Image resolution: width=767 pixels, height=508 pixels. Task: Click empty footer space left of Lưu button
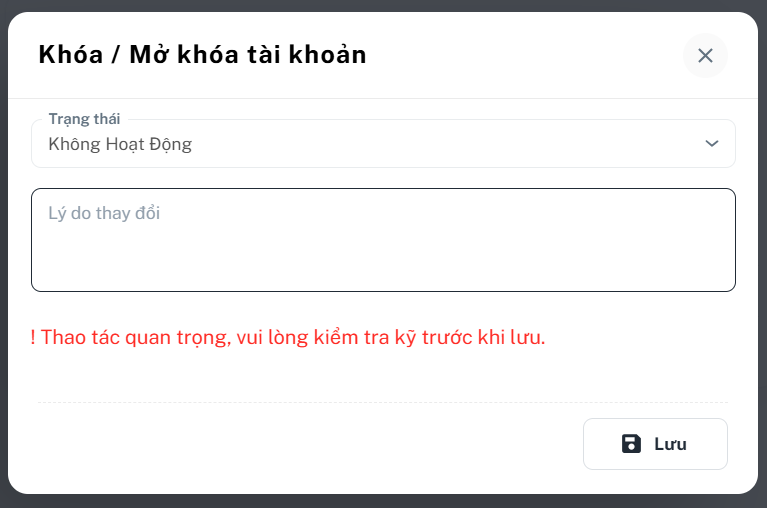click(x=308, y=444)
